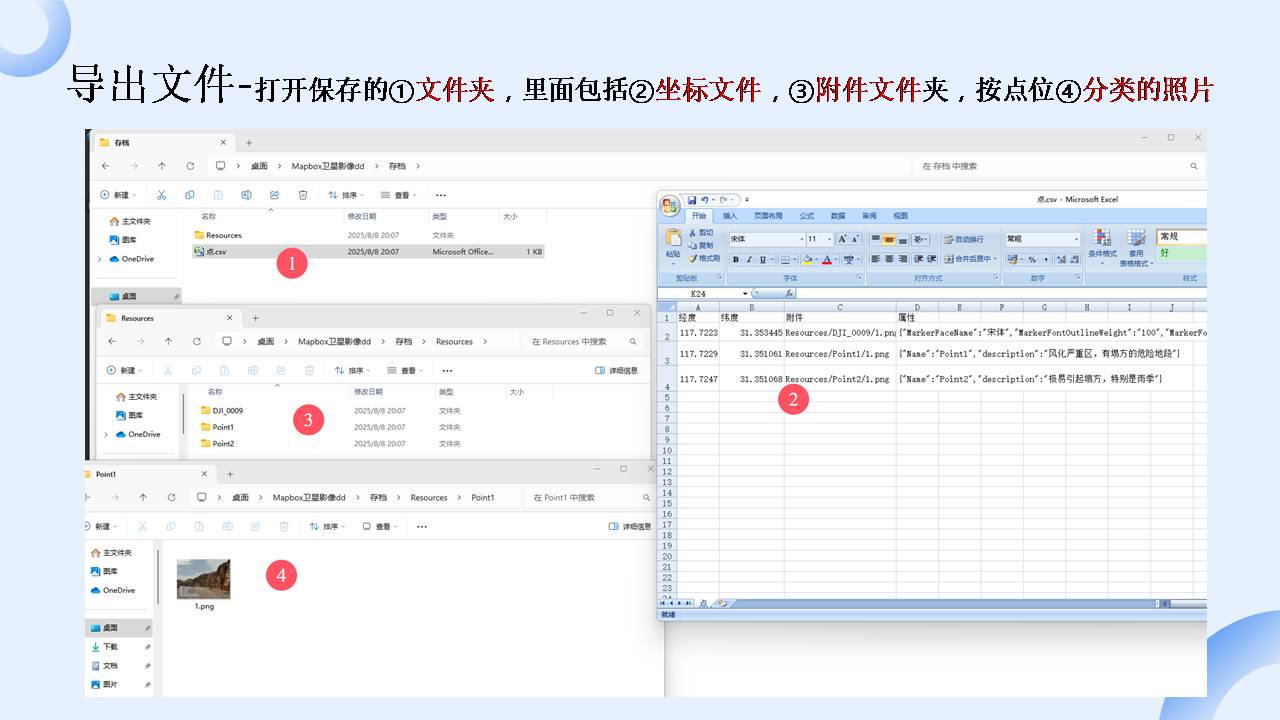This screenshot has height=720, width=1280.
Task: Go up one folder in the 存档 window
Action: tap(162, 166)
